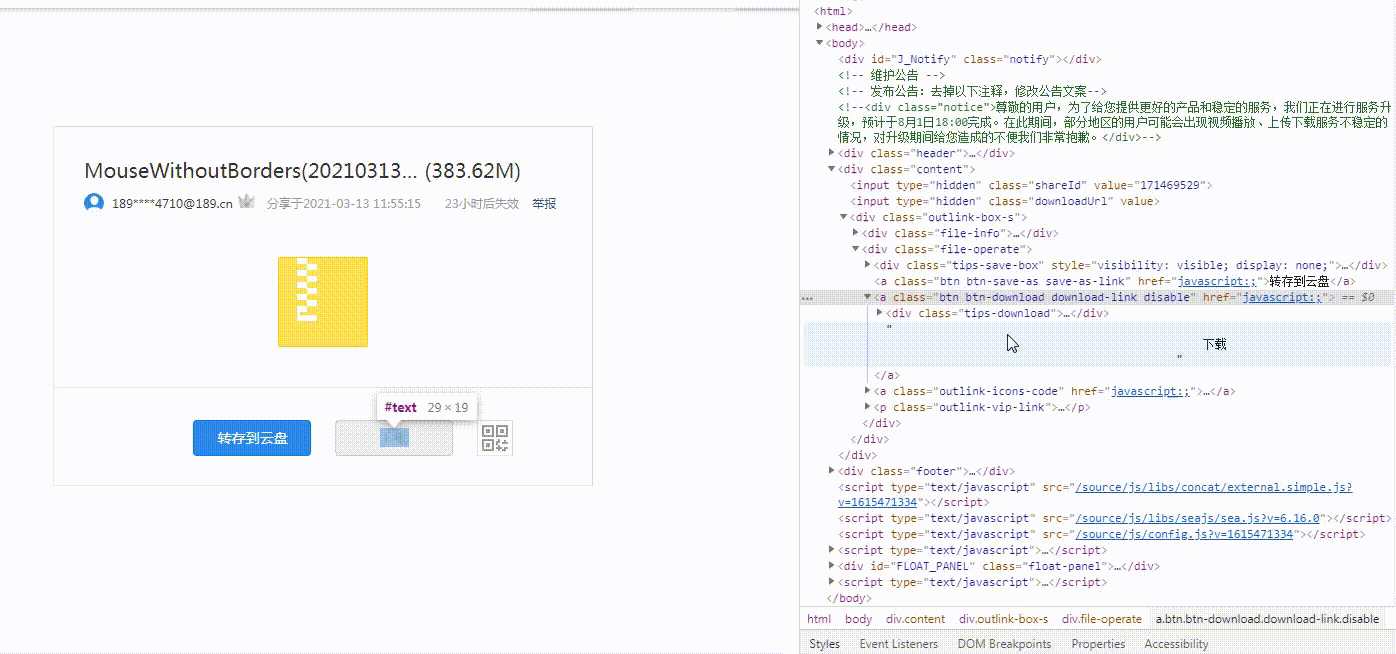Screen dimensions: 1396x654
Task: Click the 189****4710@189.cn username
Action: tap(172, 203)
